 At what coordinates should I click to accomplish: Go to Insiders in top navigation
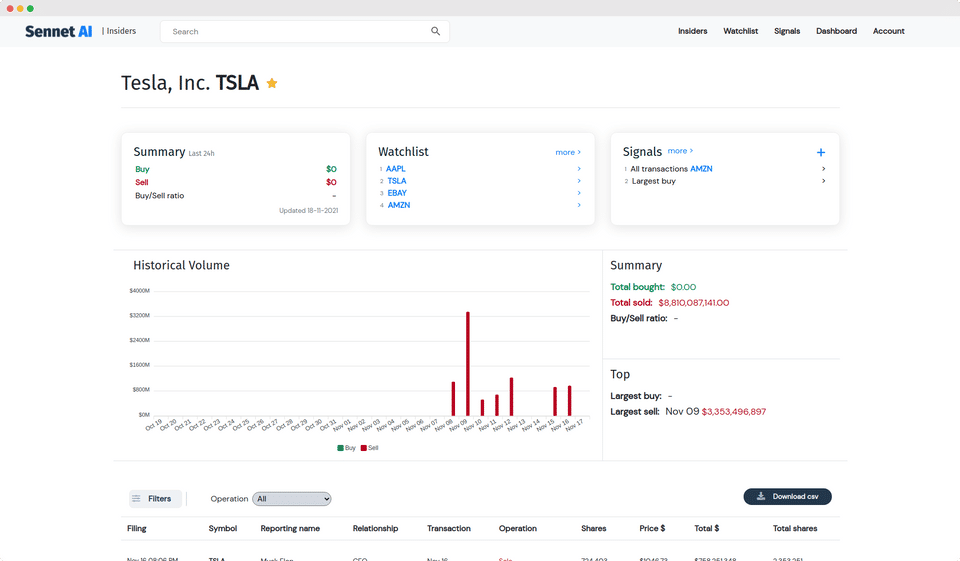click(692, 31)
